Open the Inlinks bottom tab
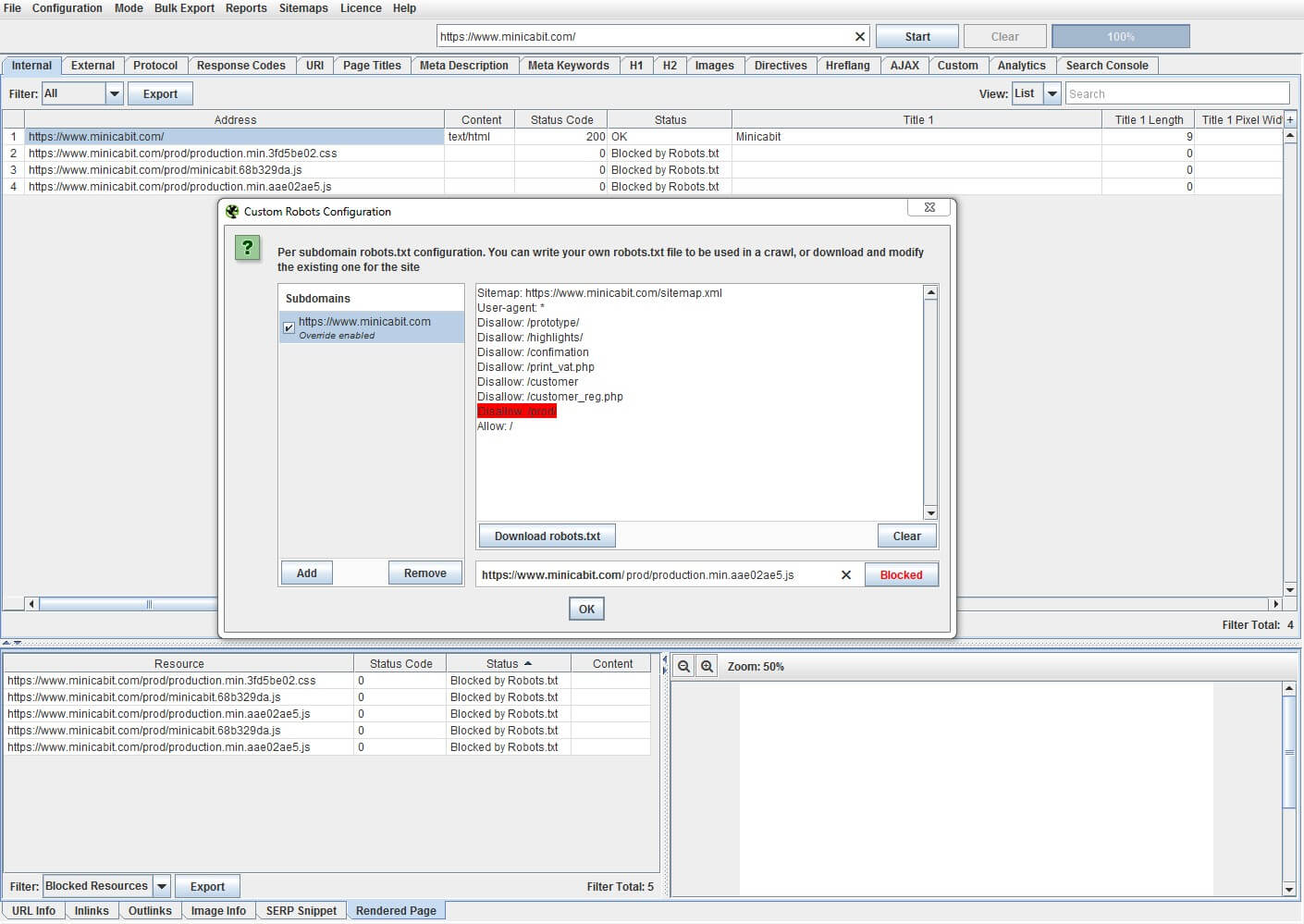Image resolution: width=1304 pixels, height=924 pixels. click(92, 911)
